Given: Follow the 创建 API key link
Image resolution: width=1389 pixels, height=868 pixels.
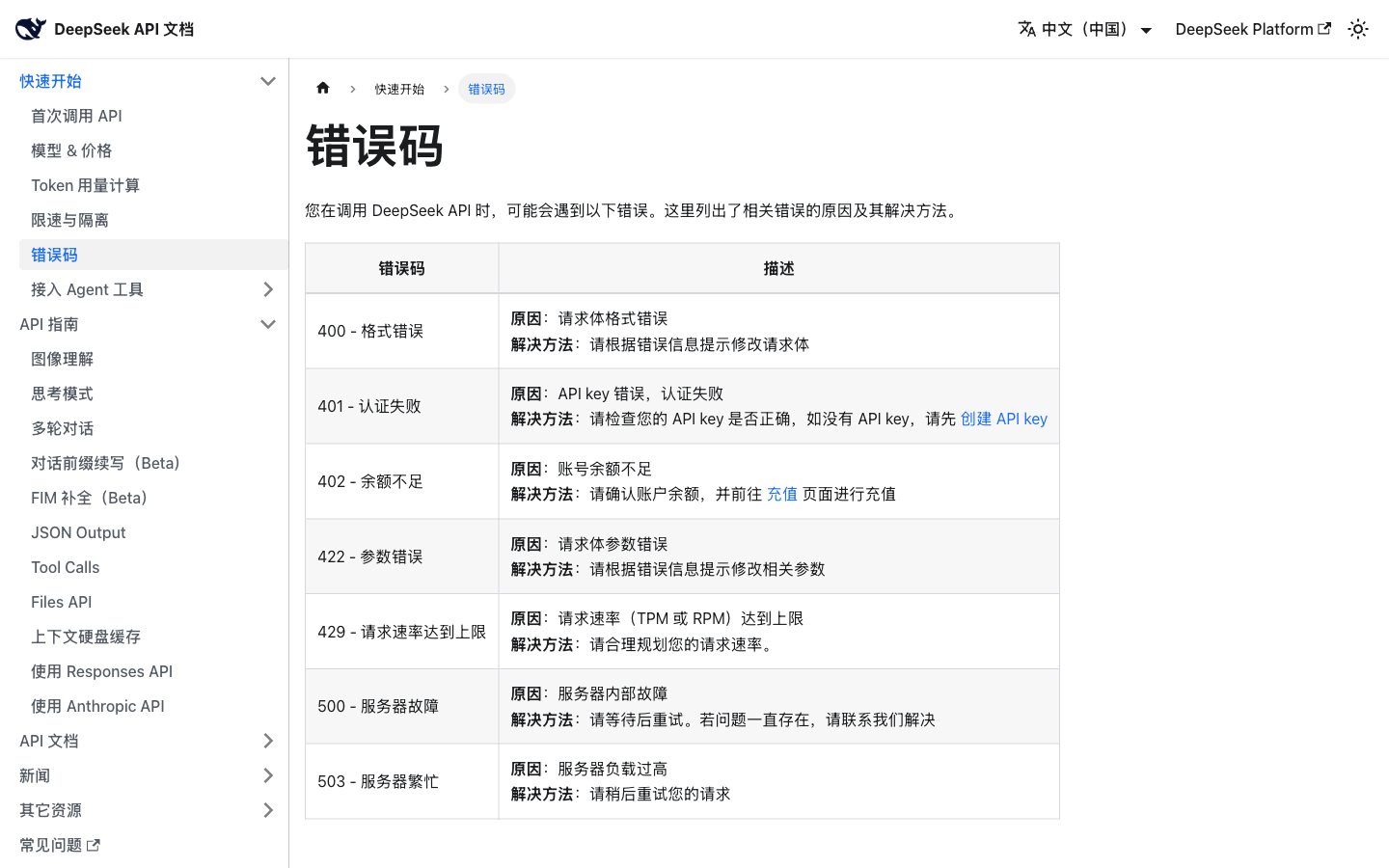Looking at the screenshot, I should tap(1004, 419).
